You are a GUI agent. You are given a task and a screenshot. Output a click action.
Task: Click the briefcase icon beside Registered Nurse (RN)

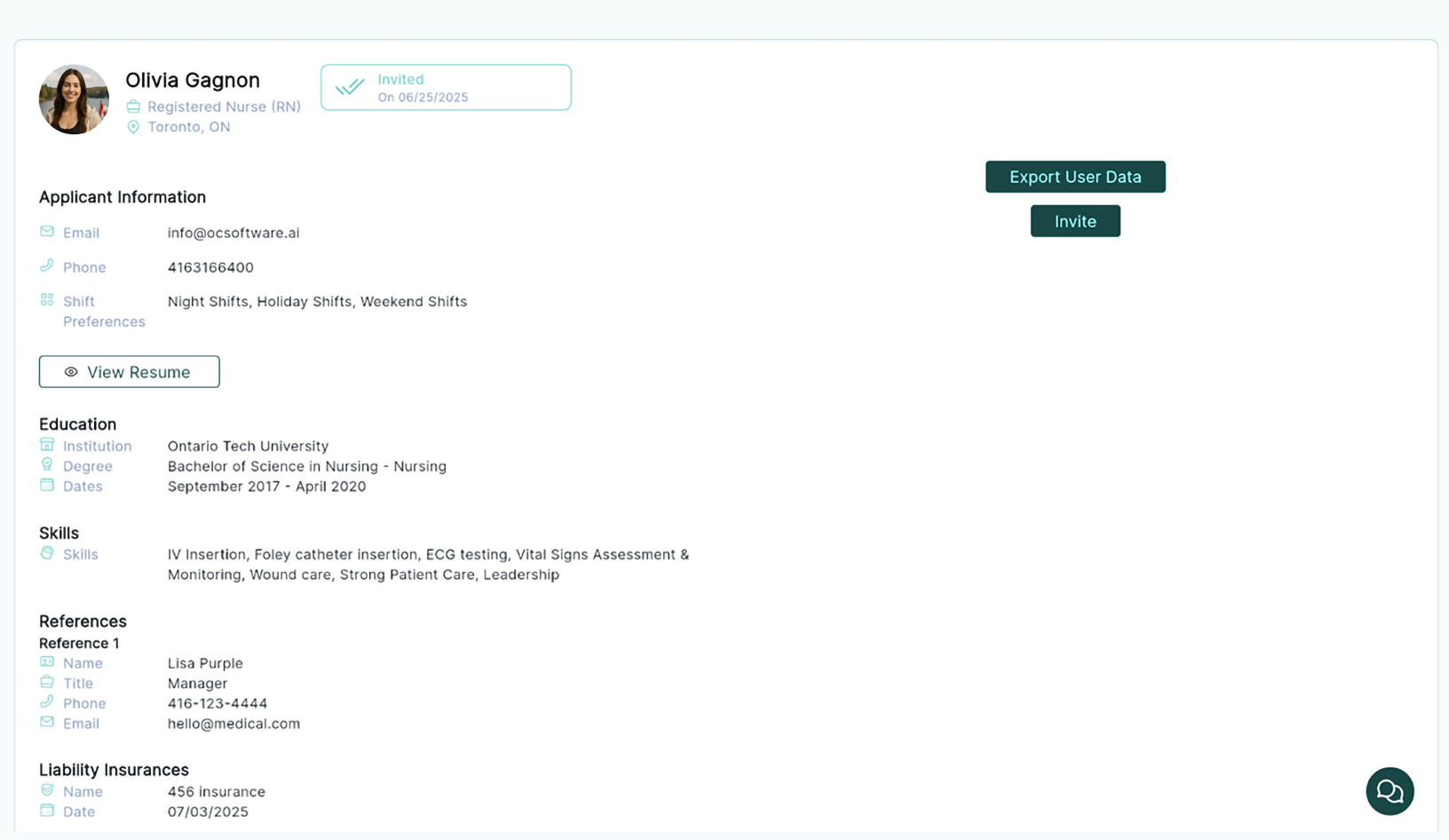coord(134,106)
